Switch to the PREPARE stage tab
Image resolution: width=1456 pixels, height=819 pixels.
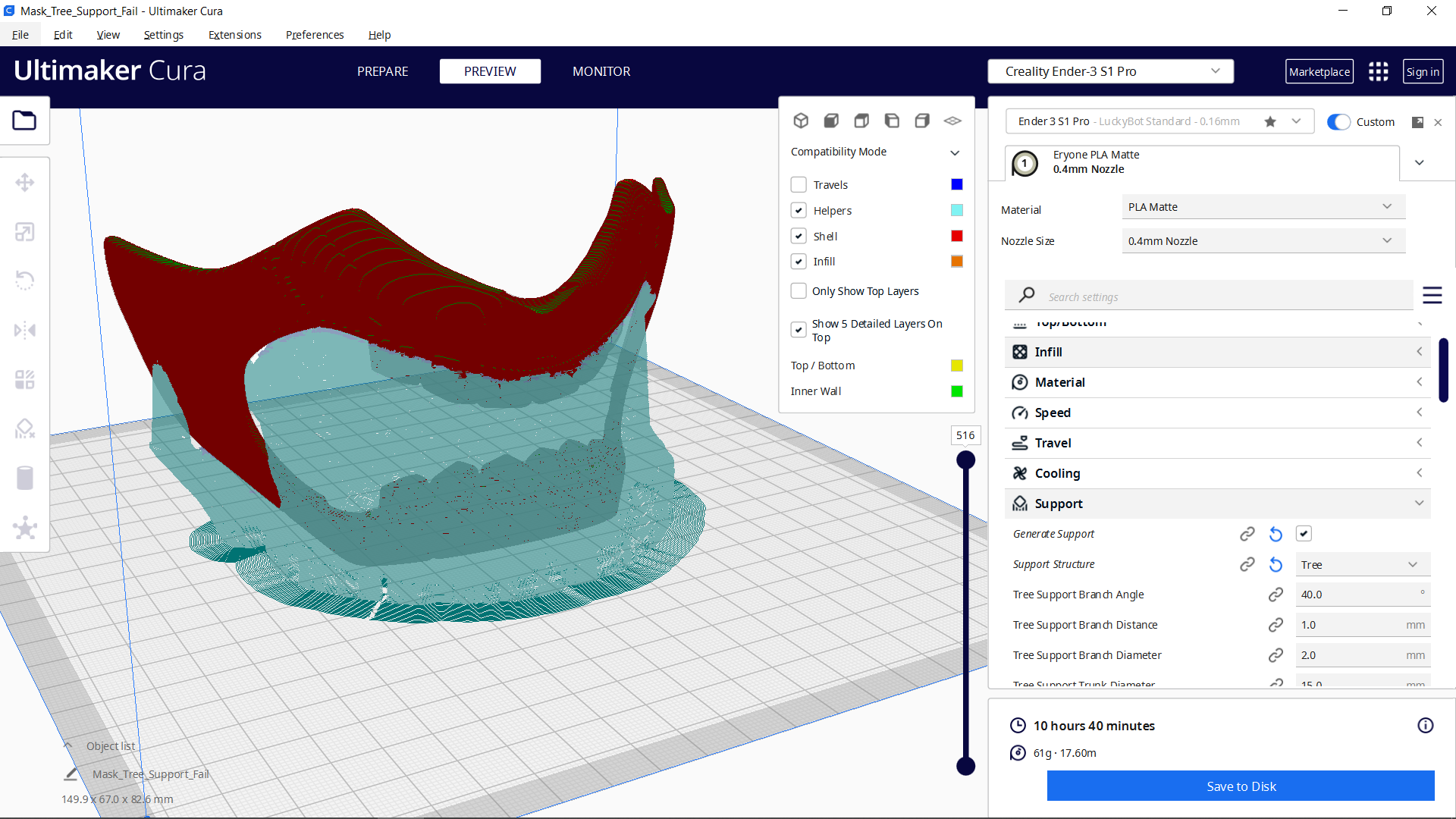tap(382, 71)
